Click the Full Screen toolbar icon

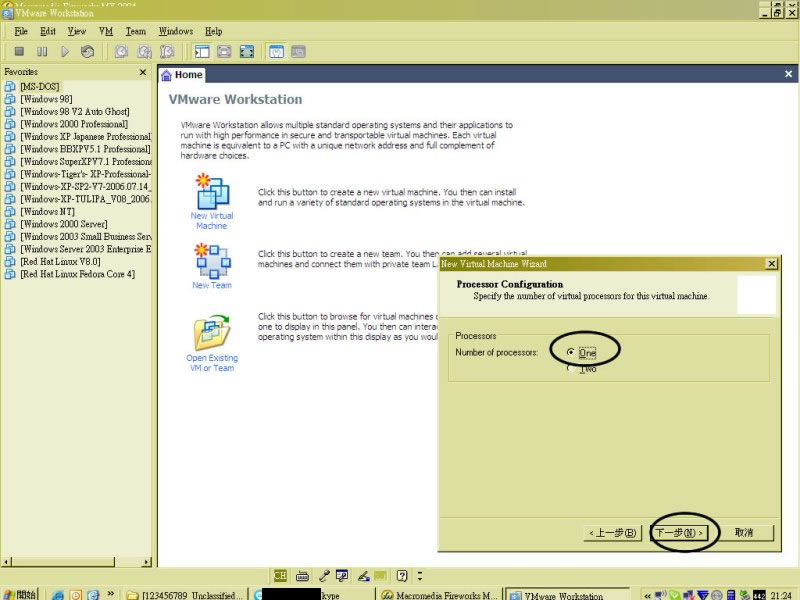pos(247,51)
